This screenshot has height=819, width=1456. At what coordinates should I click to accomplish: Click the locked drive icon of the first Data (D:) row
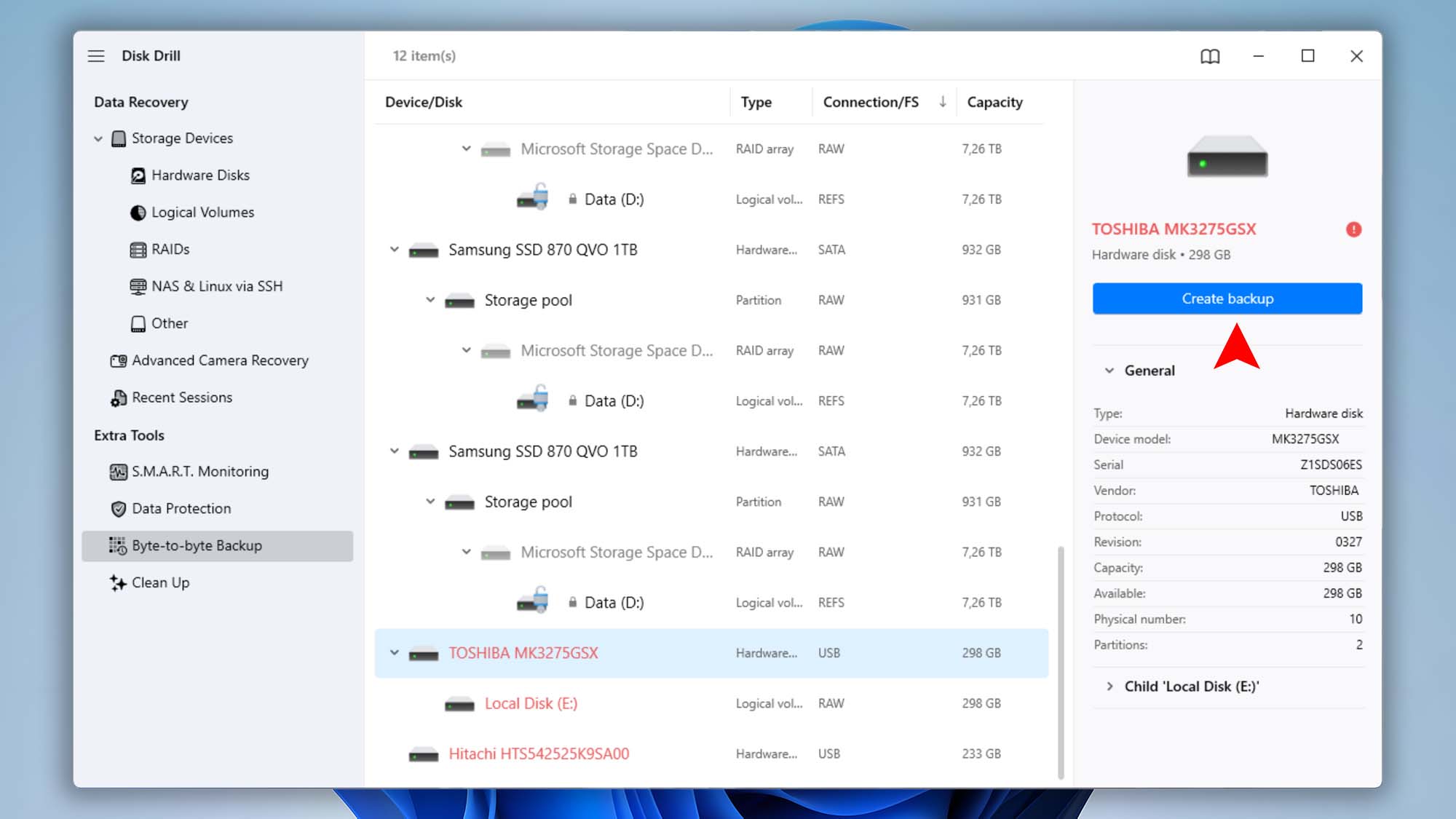pos(533,197)
